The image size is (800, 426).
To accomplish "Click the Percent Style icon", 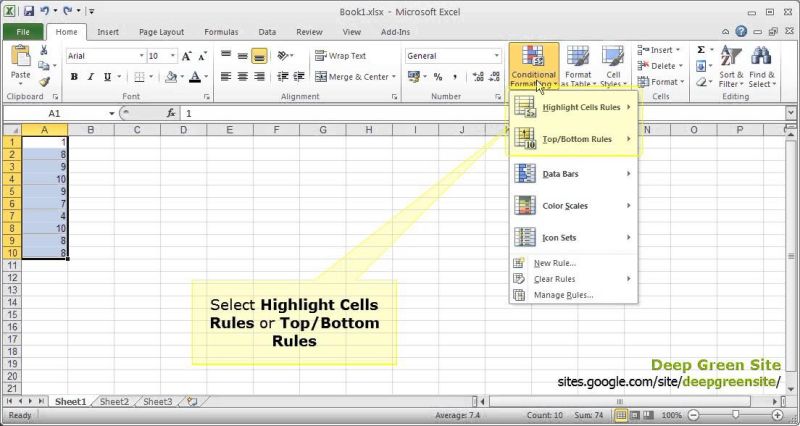I will pyautogui.click(x=438, y=77).
